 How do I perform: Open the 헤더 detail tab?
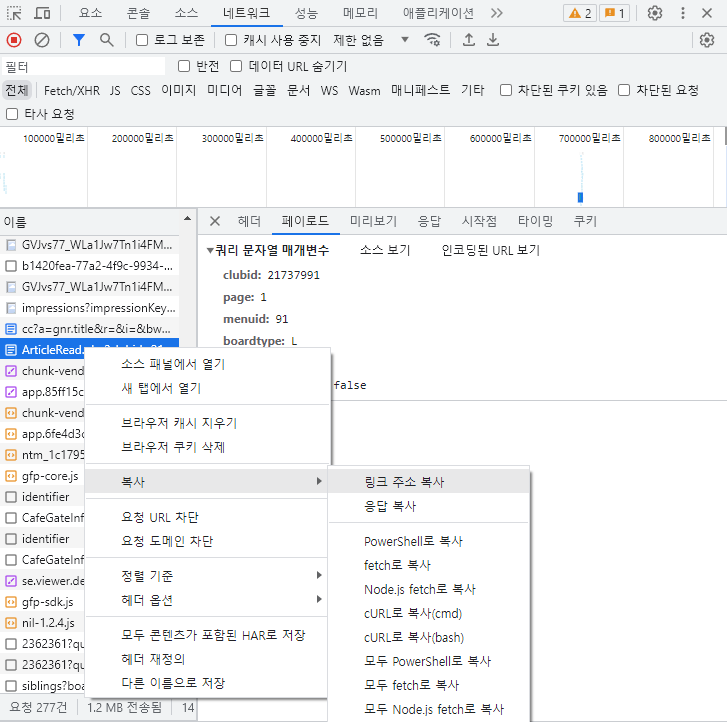pyautogui.click(x=249, y=221)
